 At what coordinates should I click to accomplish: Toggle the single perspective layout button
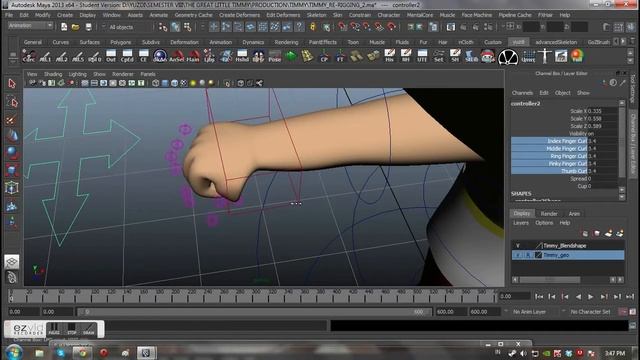12,262
